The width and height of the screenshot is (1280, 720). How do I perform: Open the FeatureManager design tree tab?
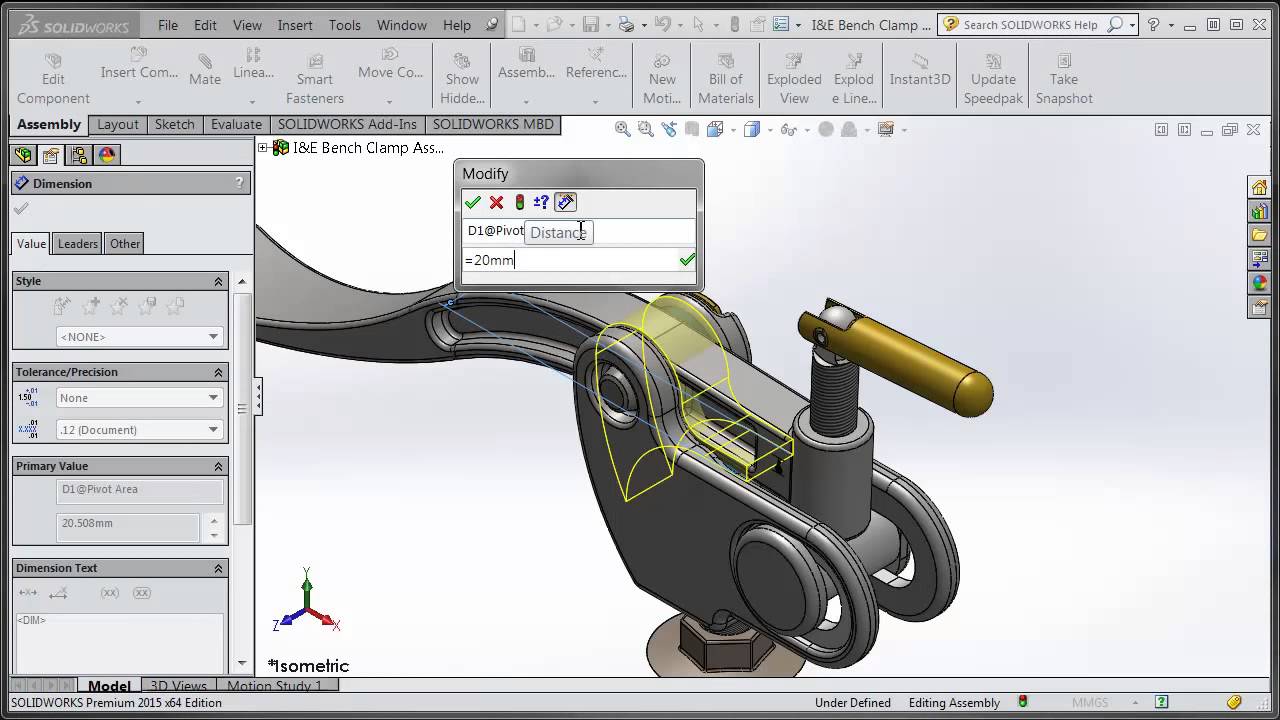tap(23, 155)
